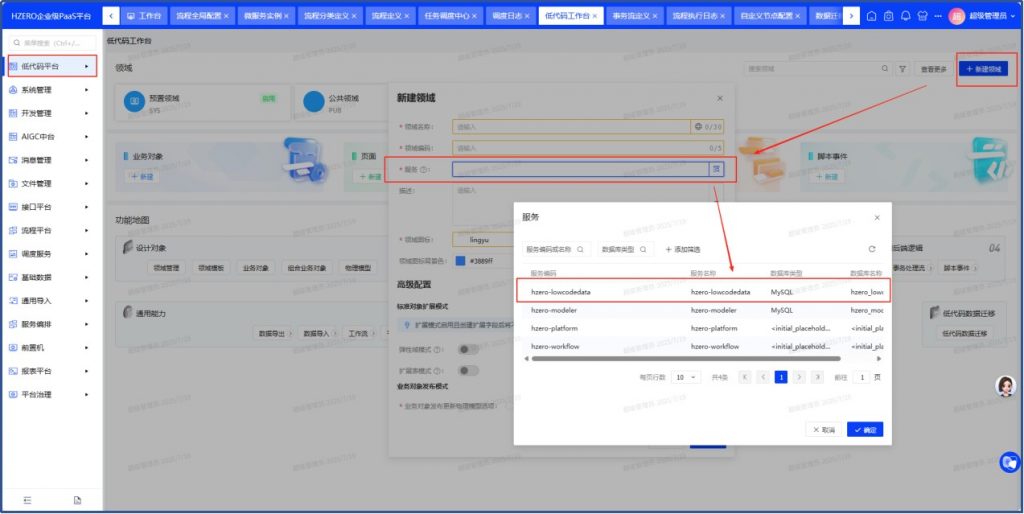Click the refresh icon in 服务 dialog

(x=871, y=249)
